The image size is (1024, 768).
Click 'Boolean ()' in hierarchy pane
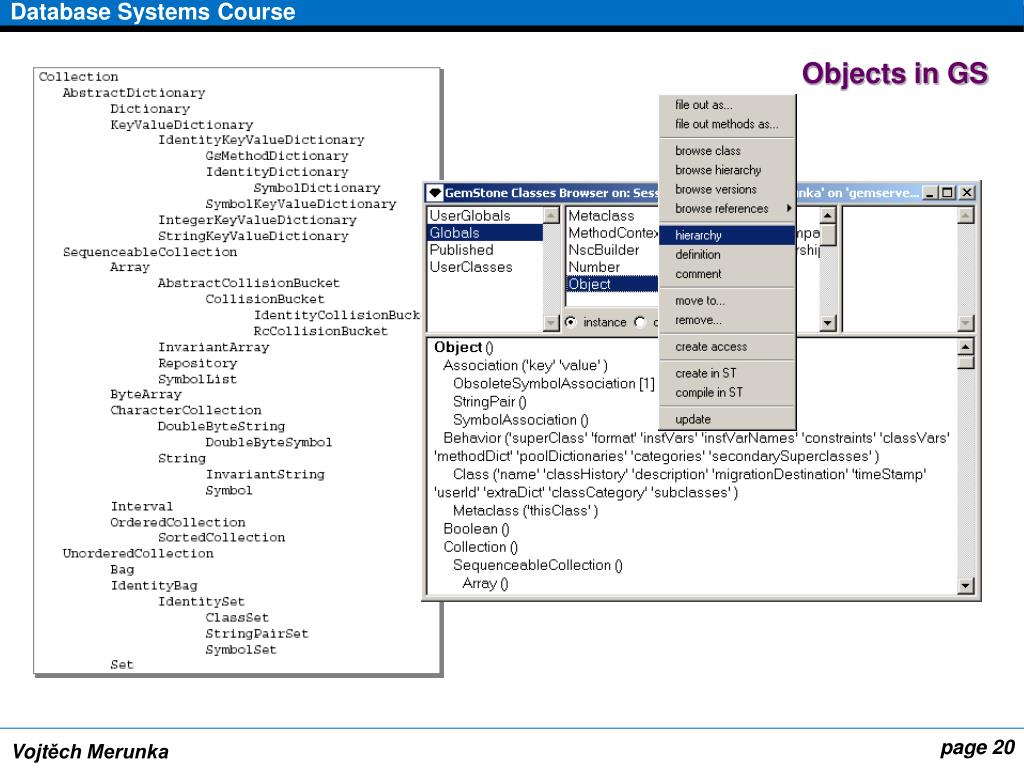tap(476, 529)
